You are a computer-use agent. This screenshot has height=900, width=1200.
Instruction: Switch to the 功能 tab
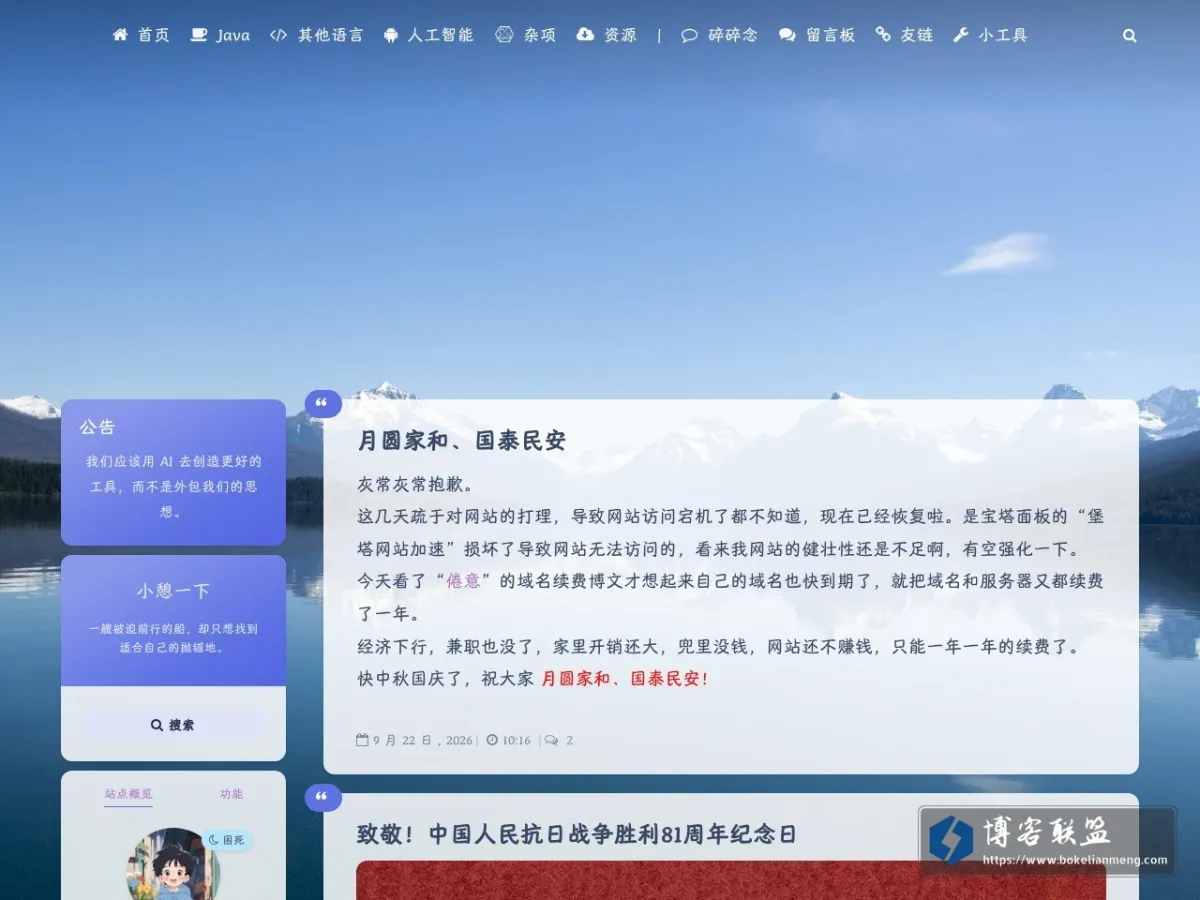click(231, 794)
